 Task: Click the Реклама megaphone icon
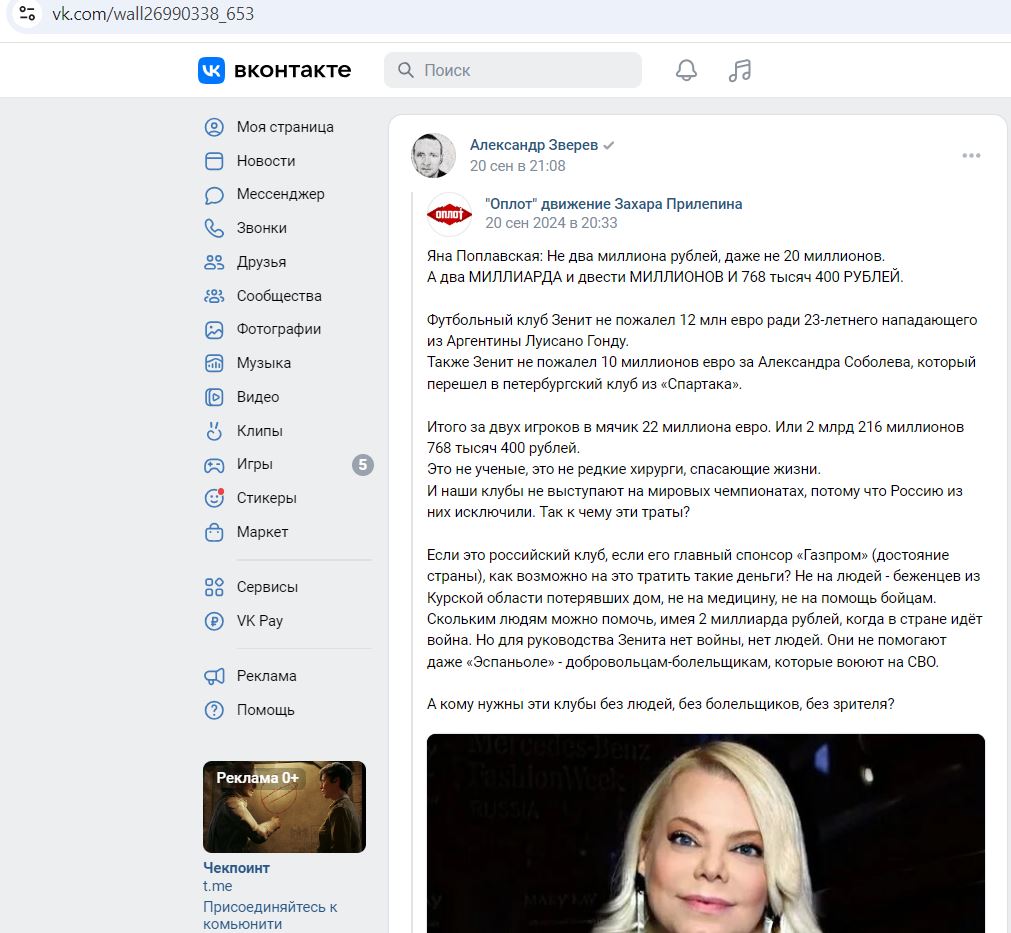coord(214,676)
